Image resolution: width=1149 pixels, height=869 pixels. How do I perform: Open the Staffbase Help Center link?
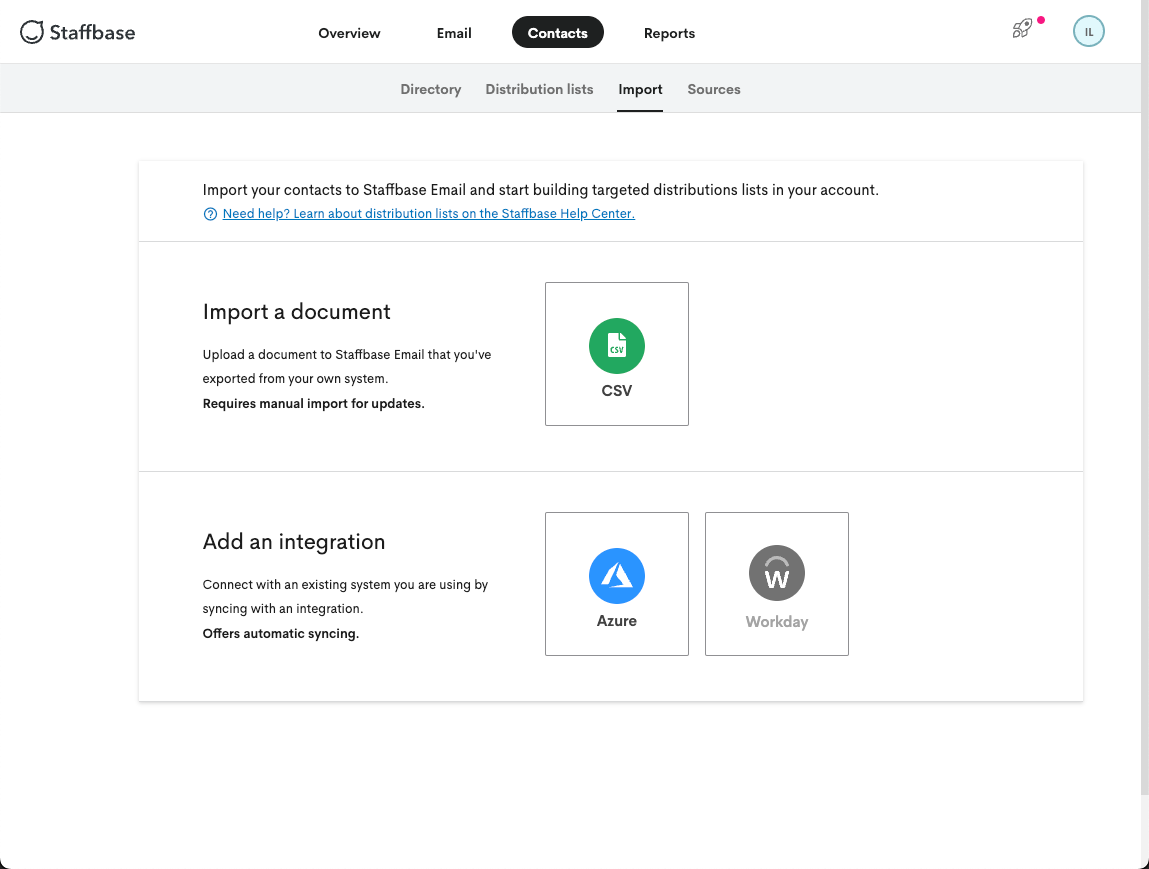(x=429, y=214)
